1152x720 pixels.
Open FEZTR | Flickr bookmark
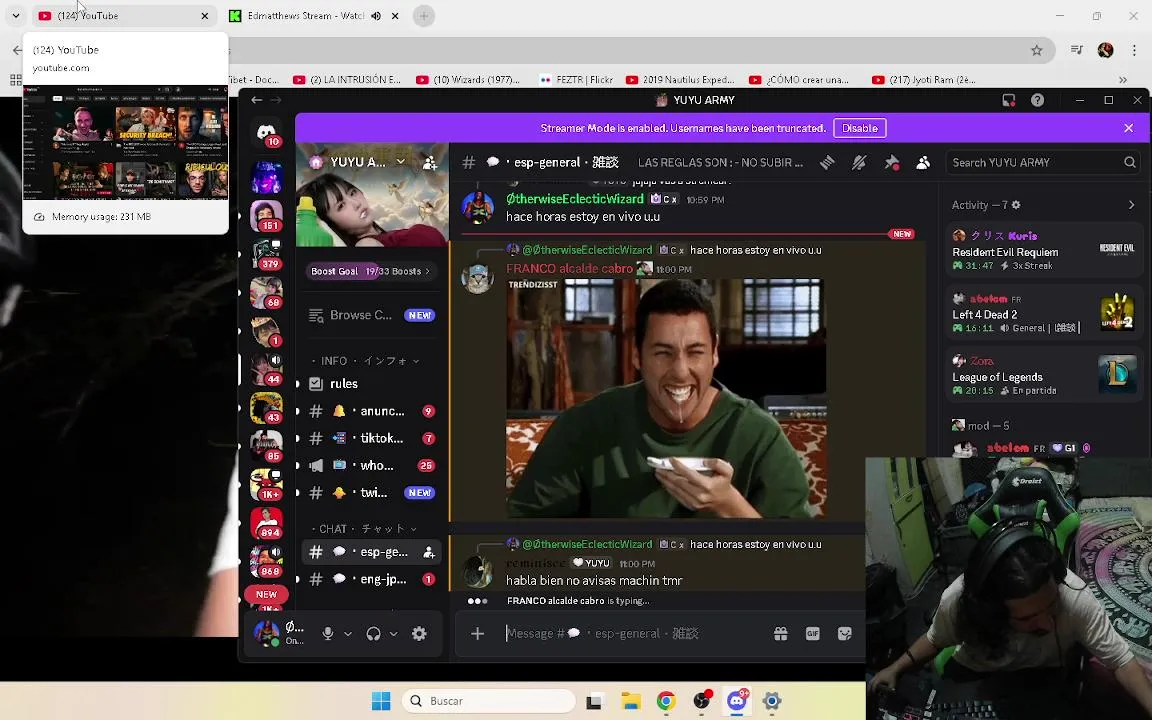577,79
